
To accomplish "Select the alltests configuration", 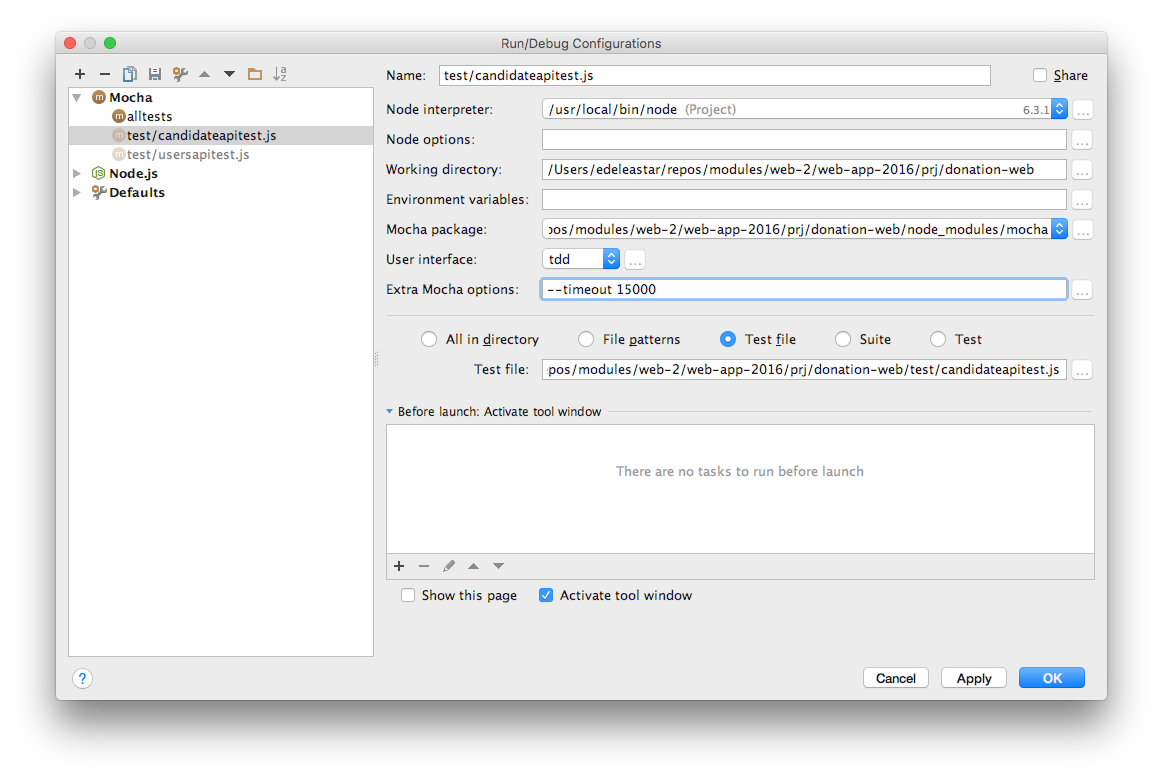I will pyautogui.click(x=149, y=116).
